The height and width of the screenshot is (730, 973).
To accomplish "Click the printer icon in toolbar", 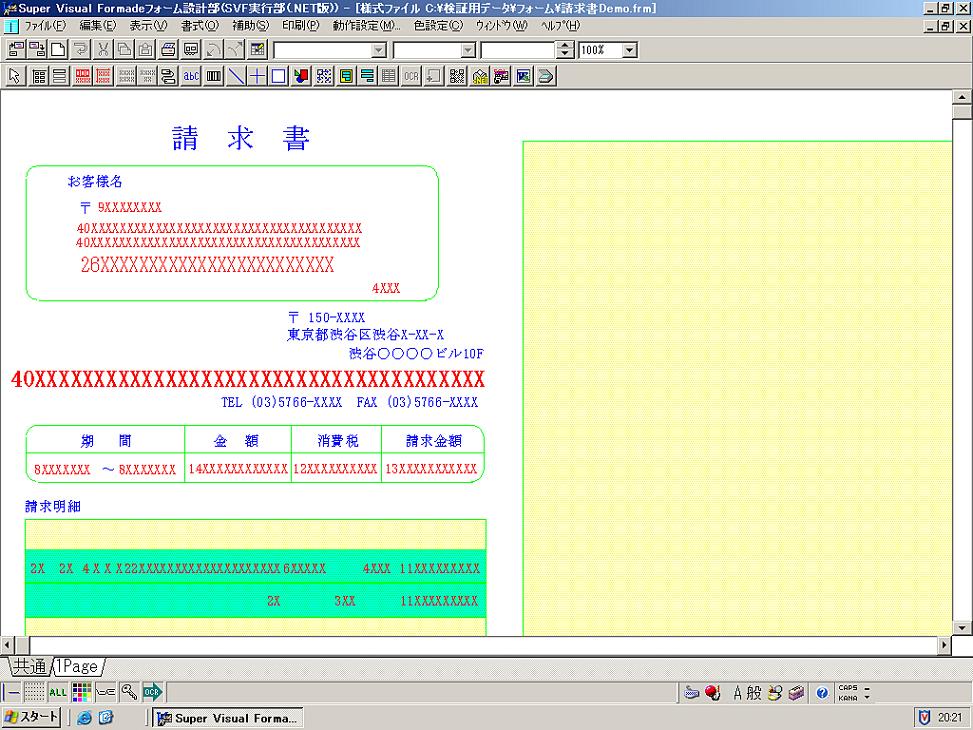I will (x=169, y=50).
